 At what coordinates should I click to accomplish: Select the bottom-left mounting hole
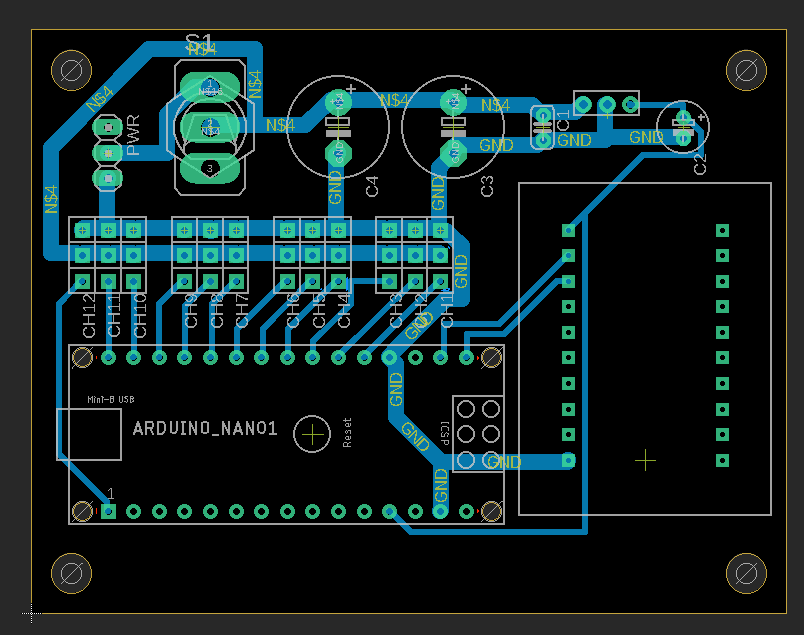[x=72, y=573]
